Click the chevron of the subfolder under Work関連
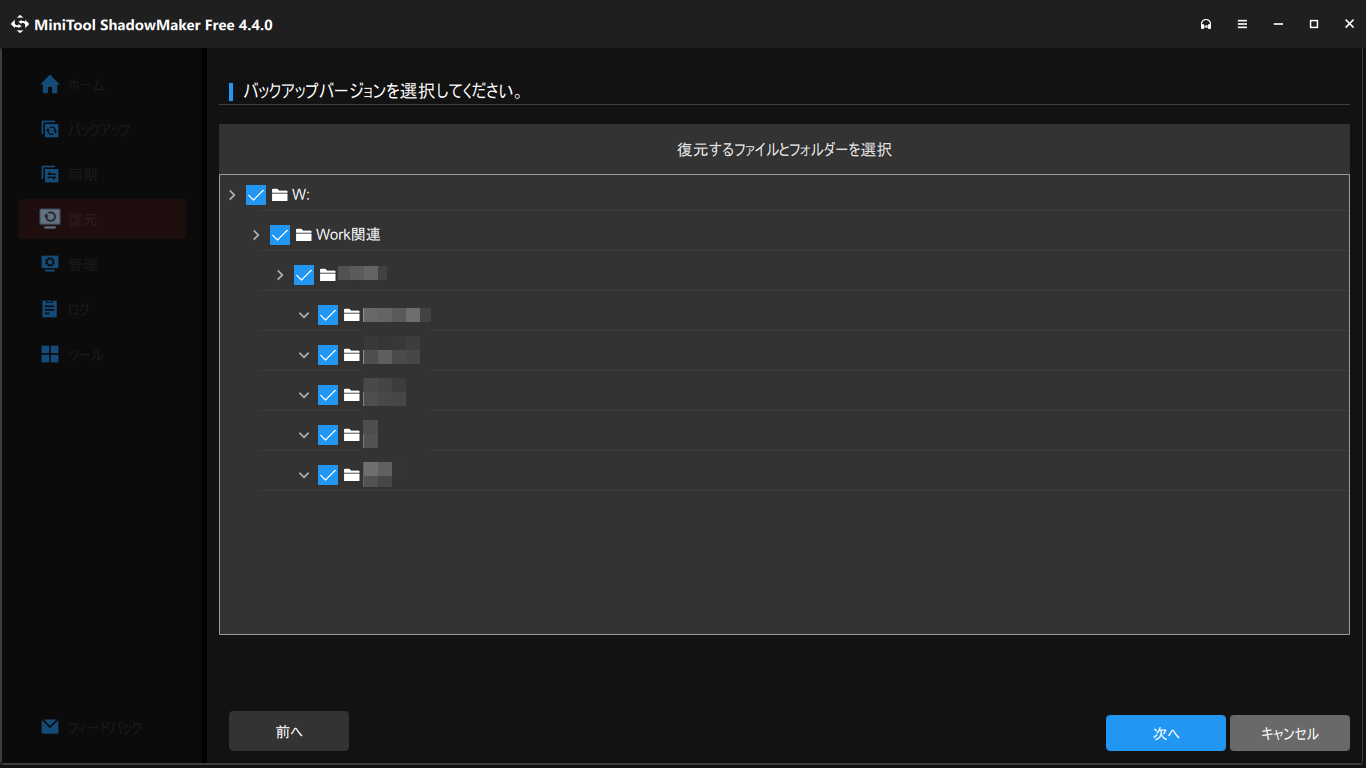Viewport: 1366px width, 768px height. tap(280, 275)
